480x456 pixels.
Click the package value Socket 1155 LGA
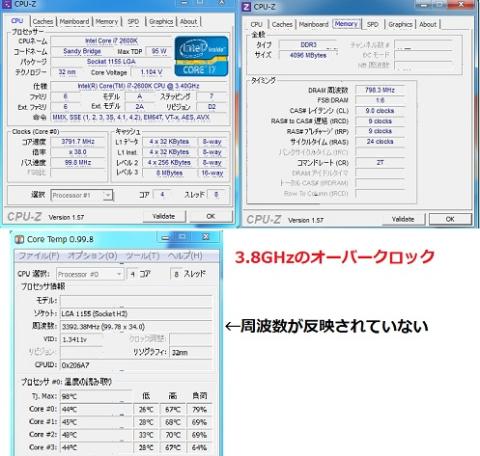(x=111, y=62)
